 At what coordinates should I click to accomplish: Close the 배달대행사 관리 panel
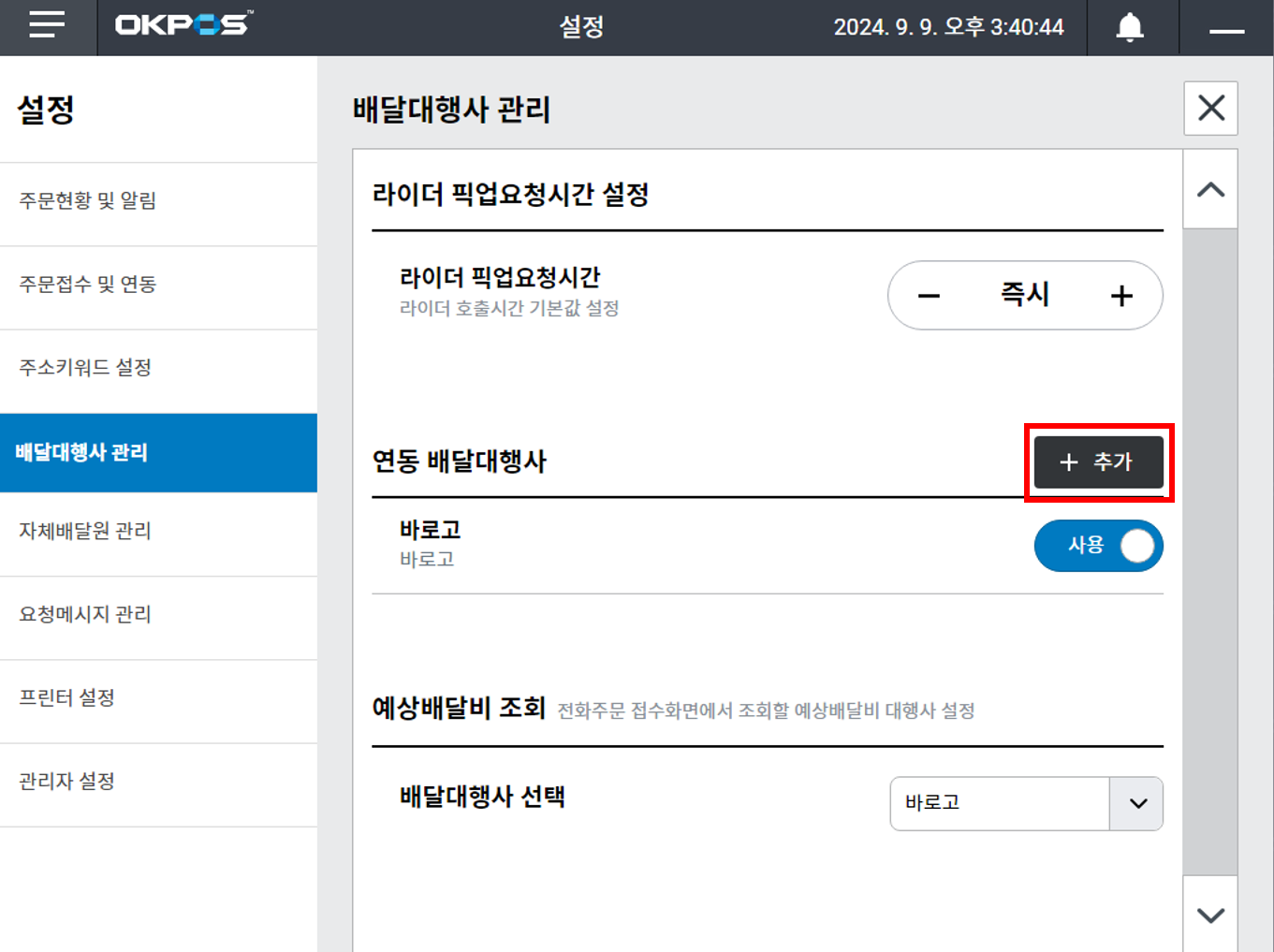tap(1210, 109)
